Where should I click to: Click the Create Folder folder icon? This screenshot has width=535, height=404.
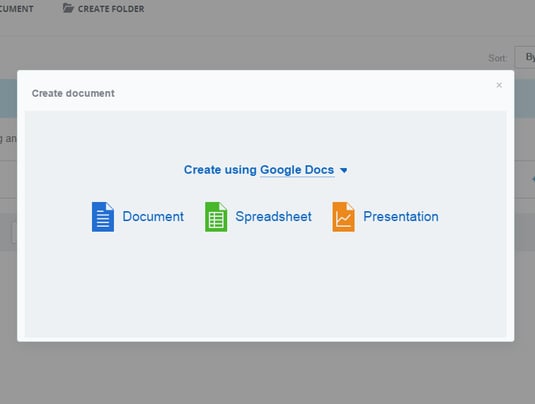68,8
